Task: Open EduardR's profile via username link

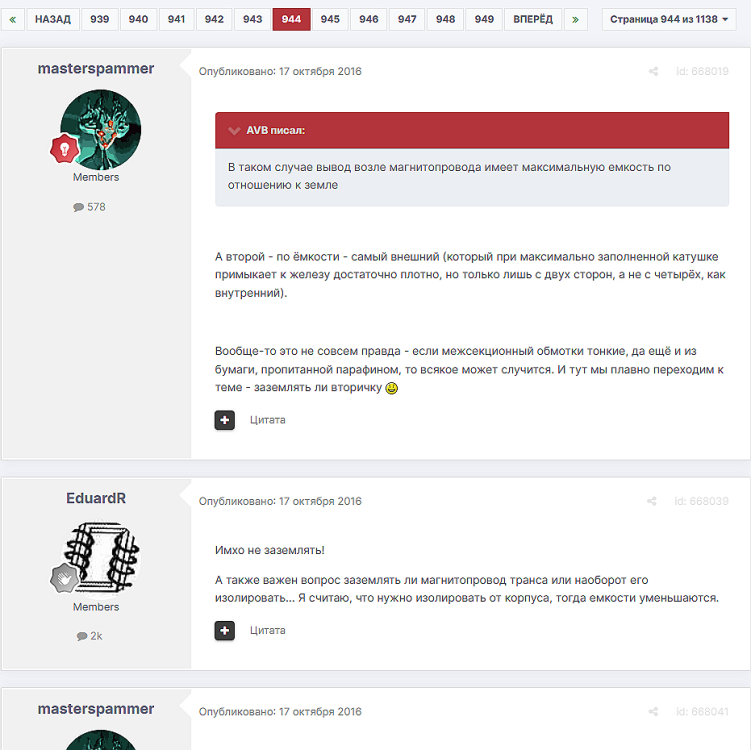Action: point(96,499)
